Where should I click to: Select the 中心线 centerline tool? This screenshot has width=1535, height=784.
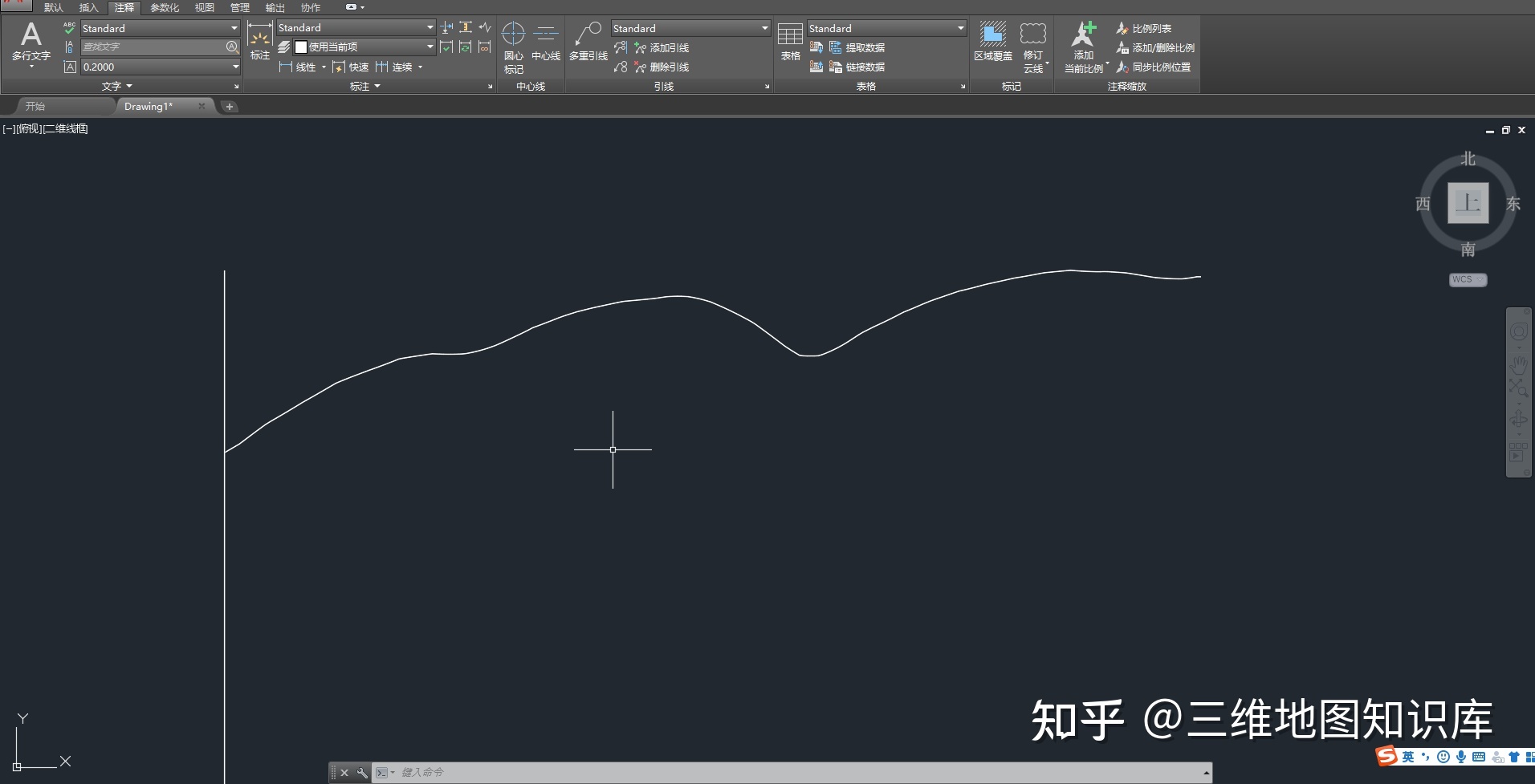[546, 42]
